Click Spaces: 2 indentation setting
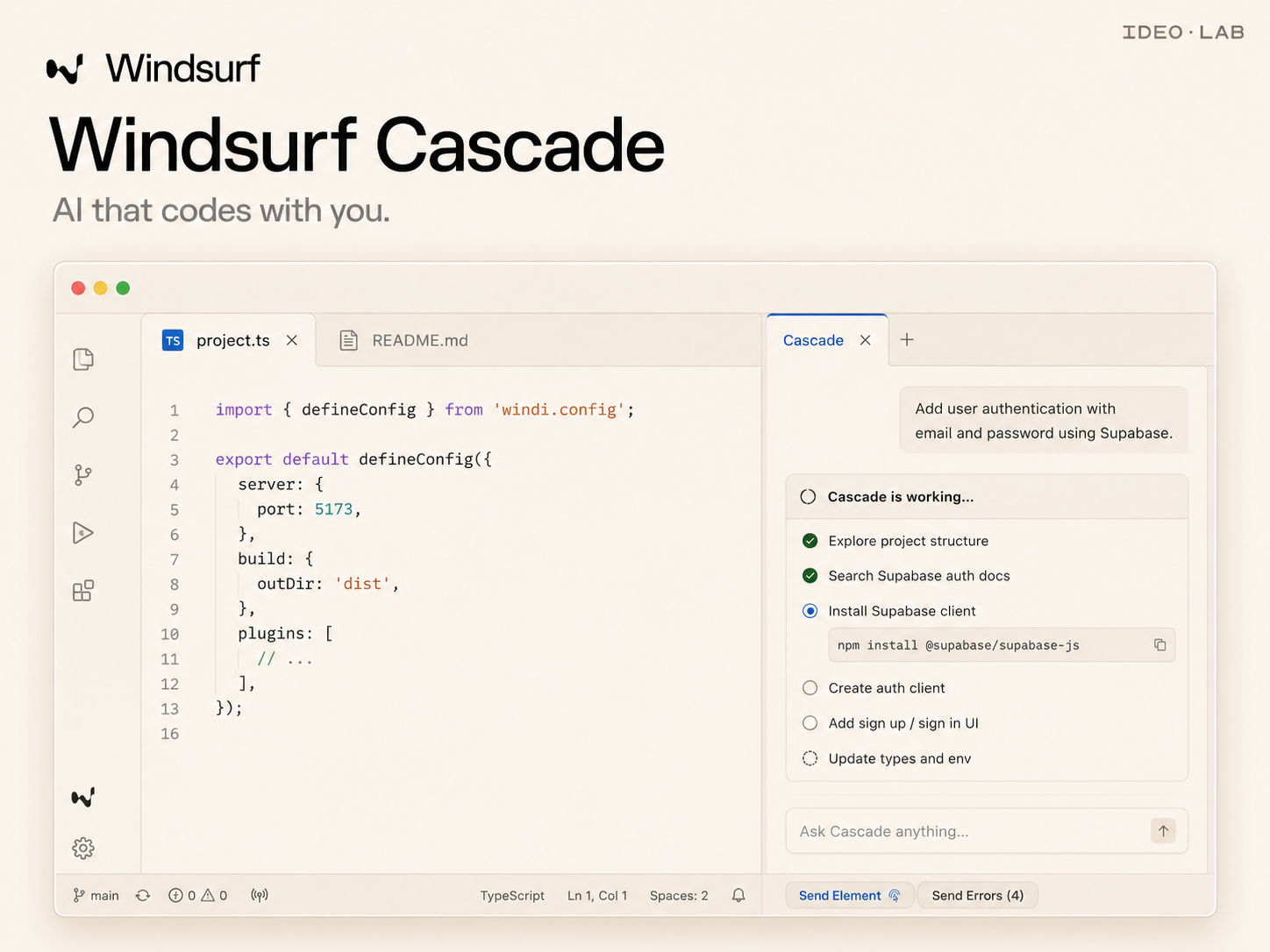The height and width of the screenshot is (952, 1270). pos(679,895)
